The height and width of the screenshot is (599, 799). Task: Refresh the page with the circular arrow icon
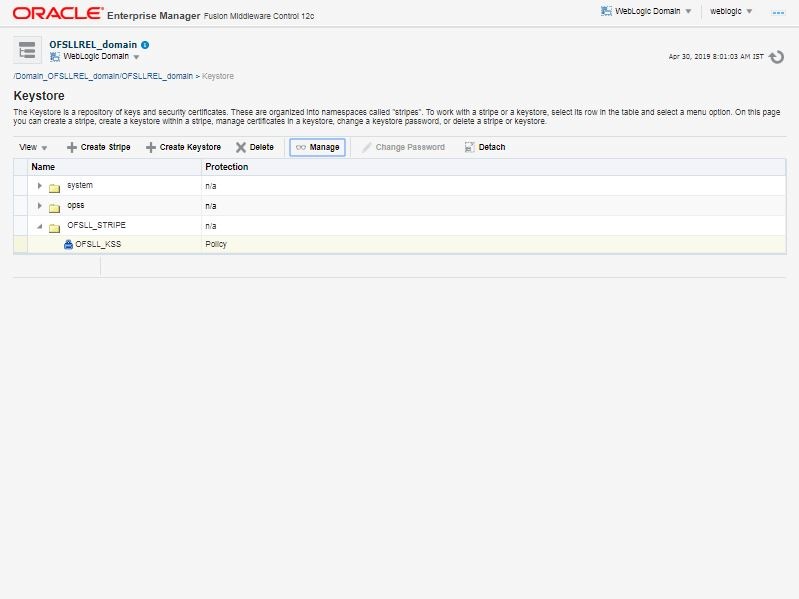[776, 57]
